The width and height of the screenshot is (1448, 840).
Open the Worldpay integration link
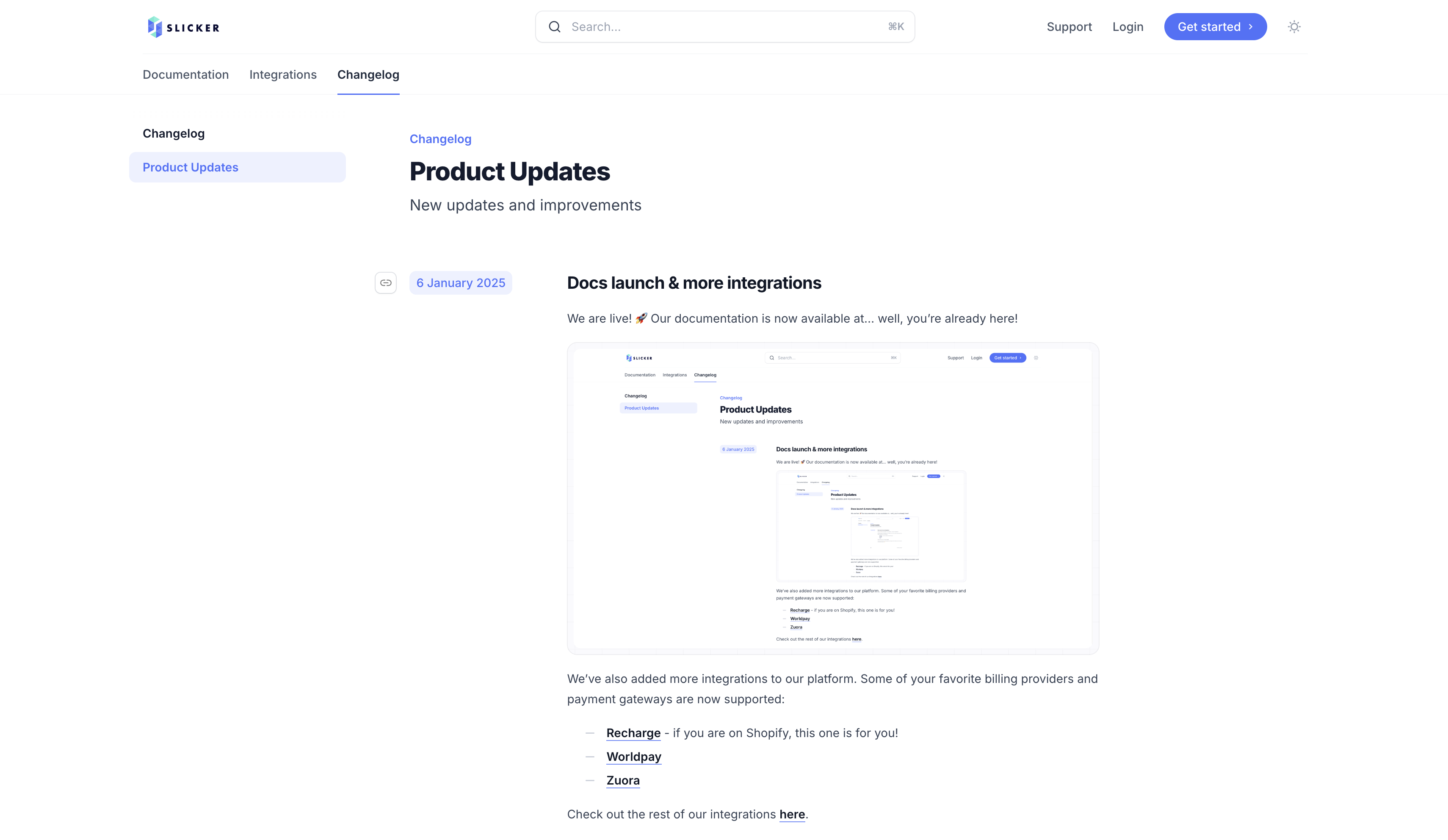(x=633, y=757)
